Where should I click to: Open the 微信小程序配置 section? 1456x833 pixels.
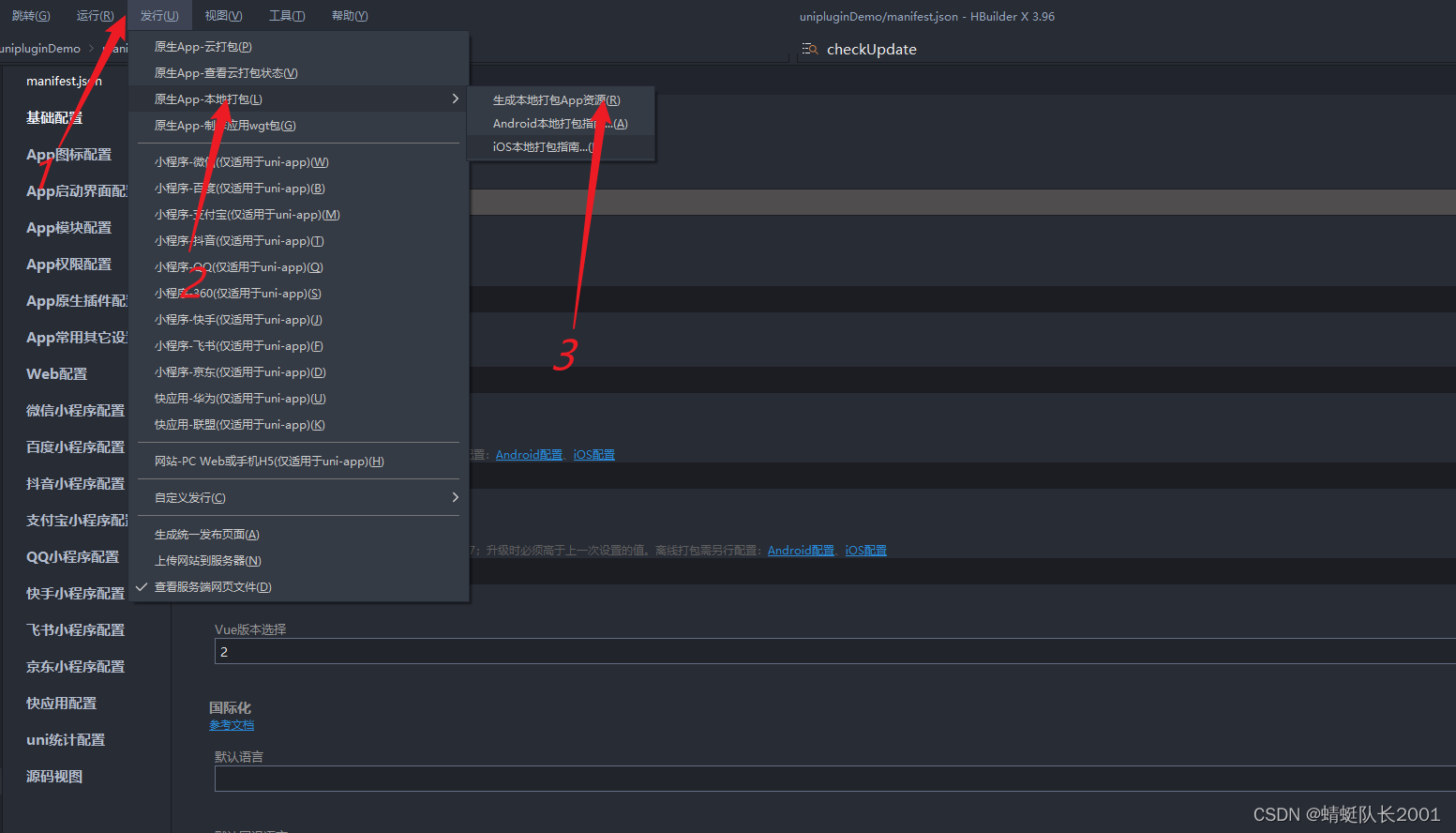click(75, 411)
